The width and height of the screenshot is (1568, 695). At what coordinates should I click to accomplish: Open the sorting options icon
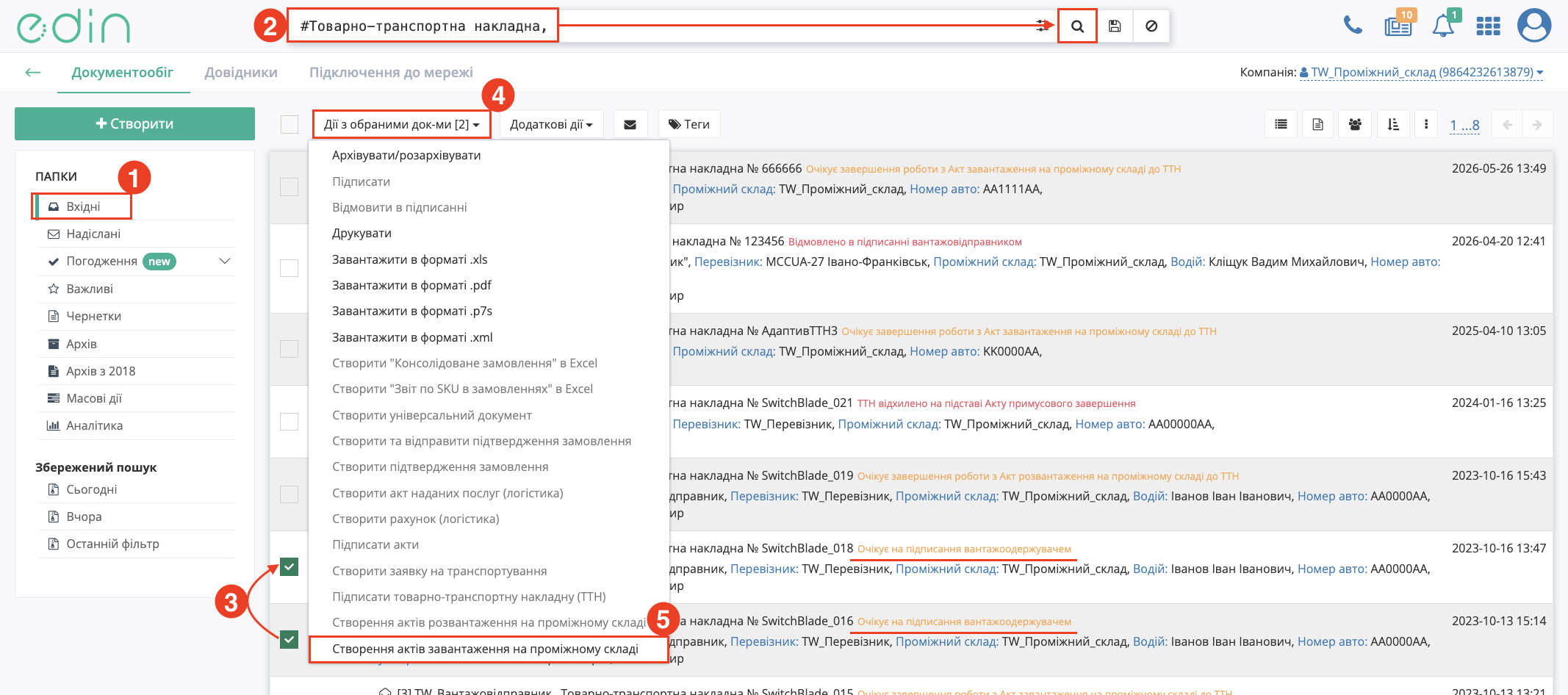[1392, 124]
